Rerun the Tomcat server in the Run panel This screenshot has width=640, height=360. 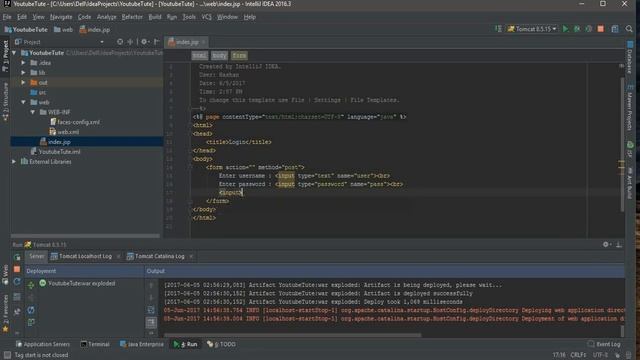click(x=17, y=257)
